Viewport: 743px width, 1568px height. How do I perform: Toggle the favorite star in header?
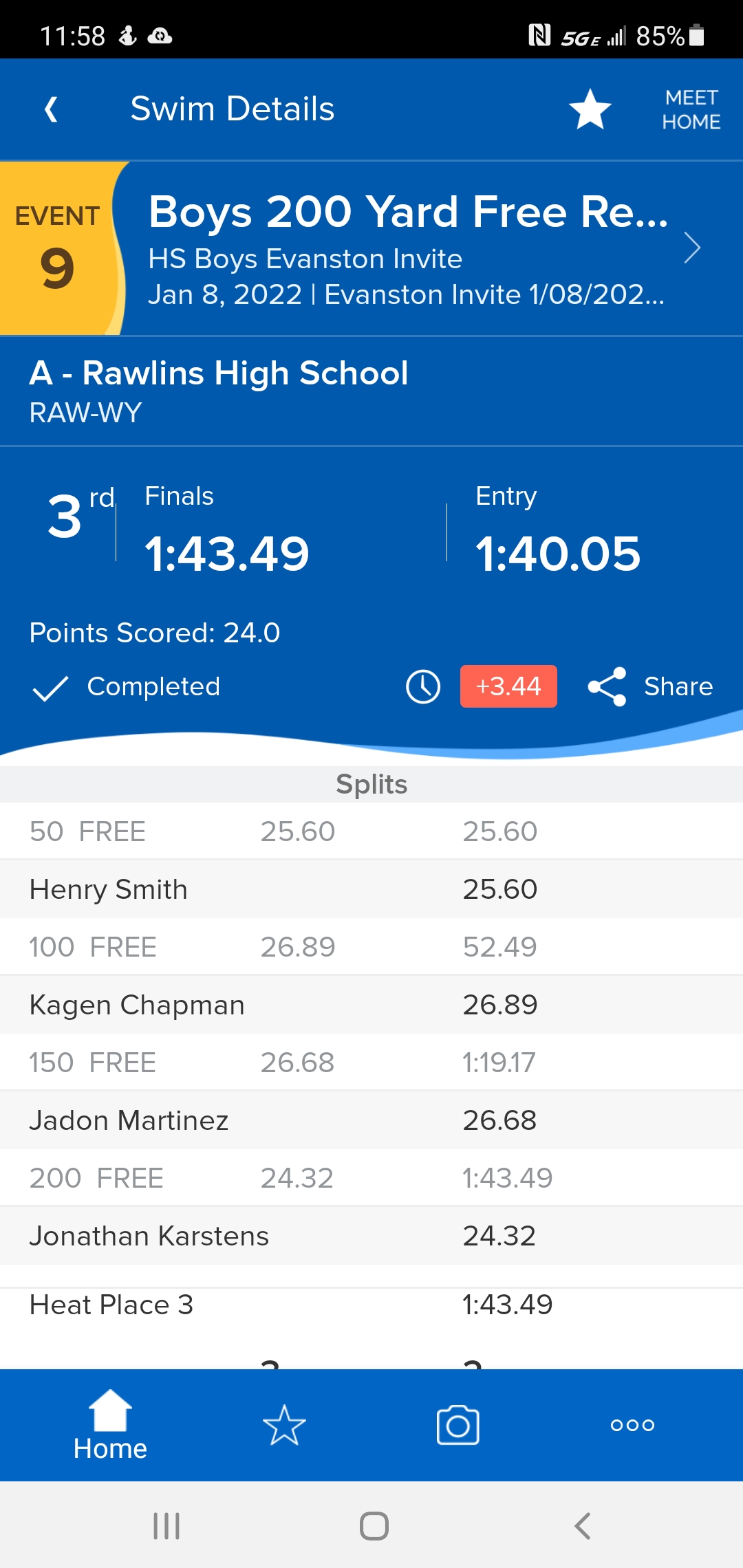point(590,109)
